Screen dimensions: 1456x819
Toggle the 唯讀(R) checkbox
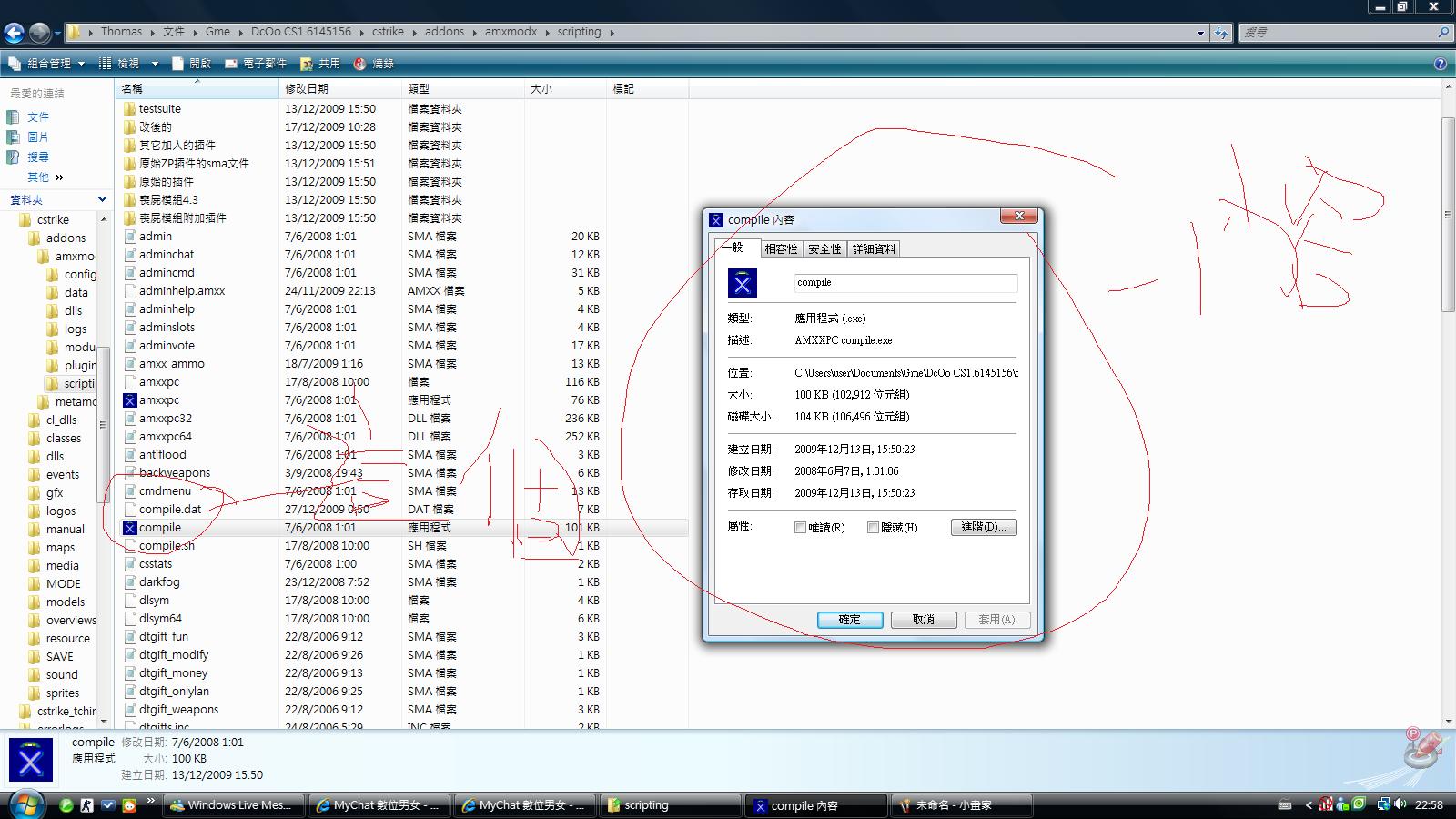coord(800,528)
